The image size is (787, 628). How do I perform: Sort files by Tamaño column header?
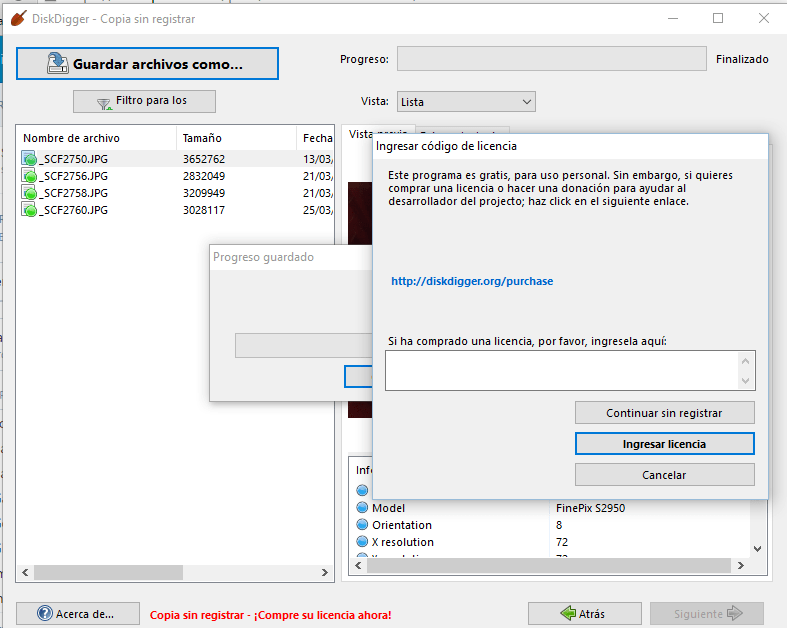point(203,138)
